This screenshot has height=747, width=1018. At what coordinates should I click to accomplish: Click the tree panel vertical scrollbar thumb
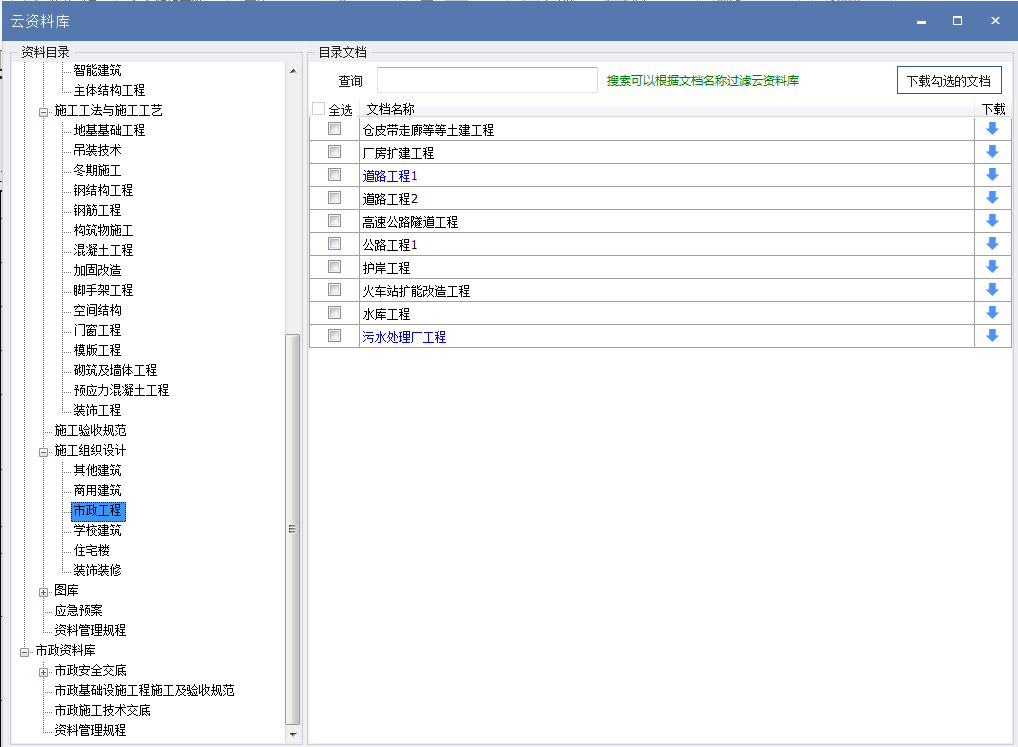click(292, 528)
